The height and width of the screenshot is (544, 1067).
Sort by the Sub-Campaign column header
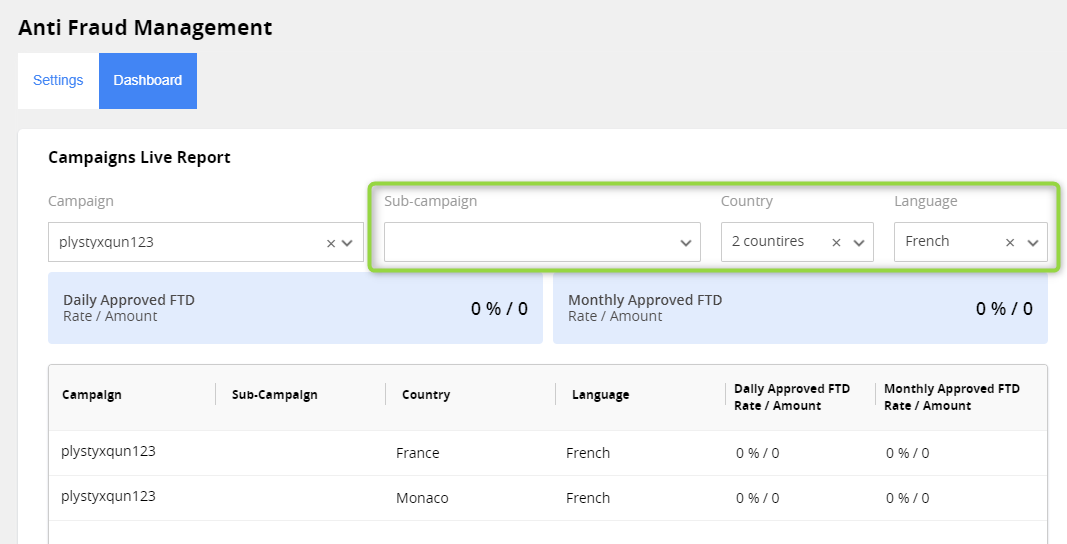[275, 395]
